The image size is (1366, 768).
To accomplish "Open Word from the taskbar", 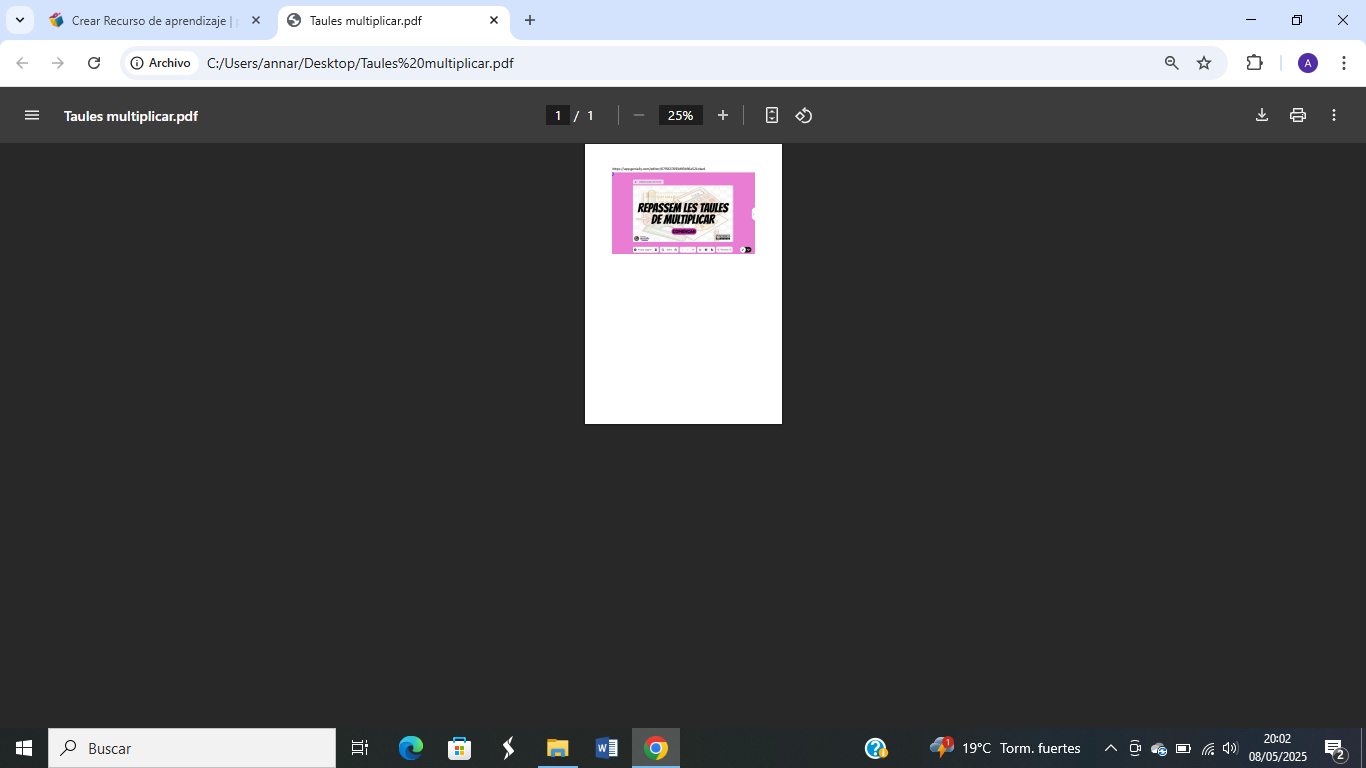I will 606,748.
